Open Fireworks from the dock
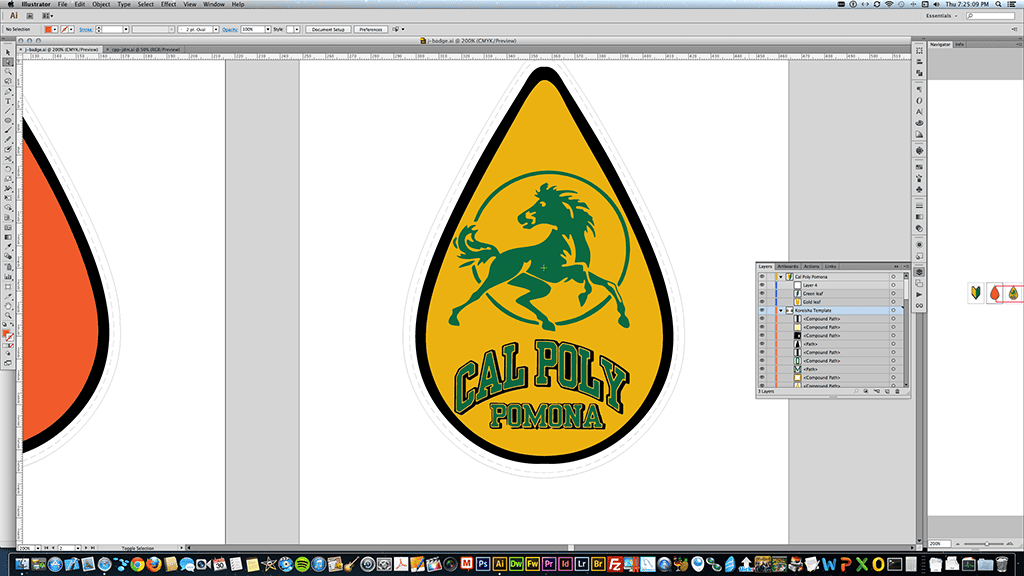The width and height of the screenshot is (1024, 576). tap(532, 564)
